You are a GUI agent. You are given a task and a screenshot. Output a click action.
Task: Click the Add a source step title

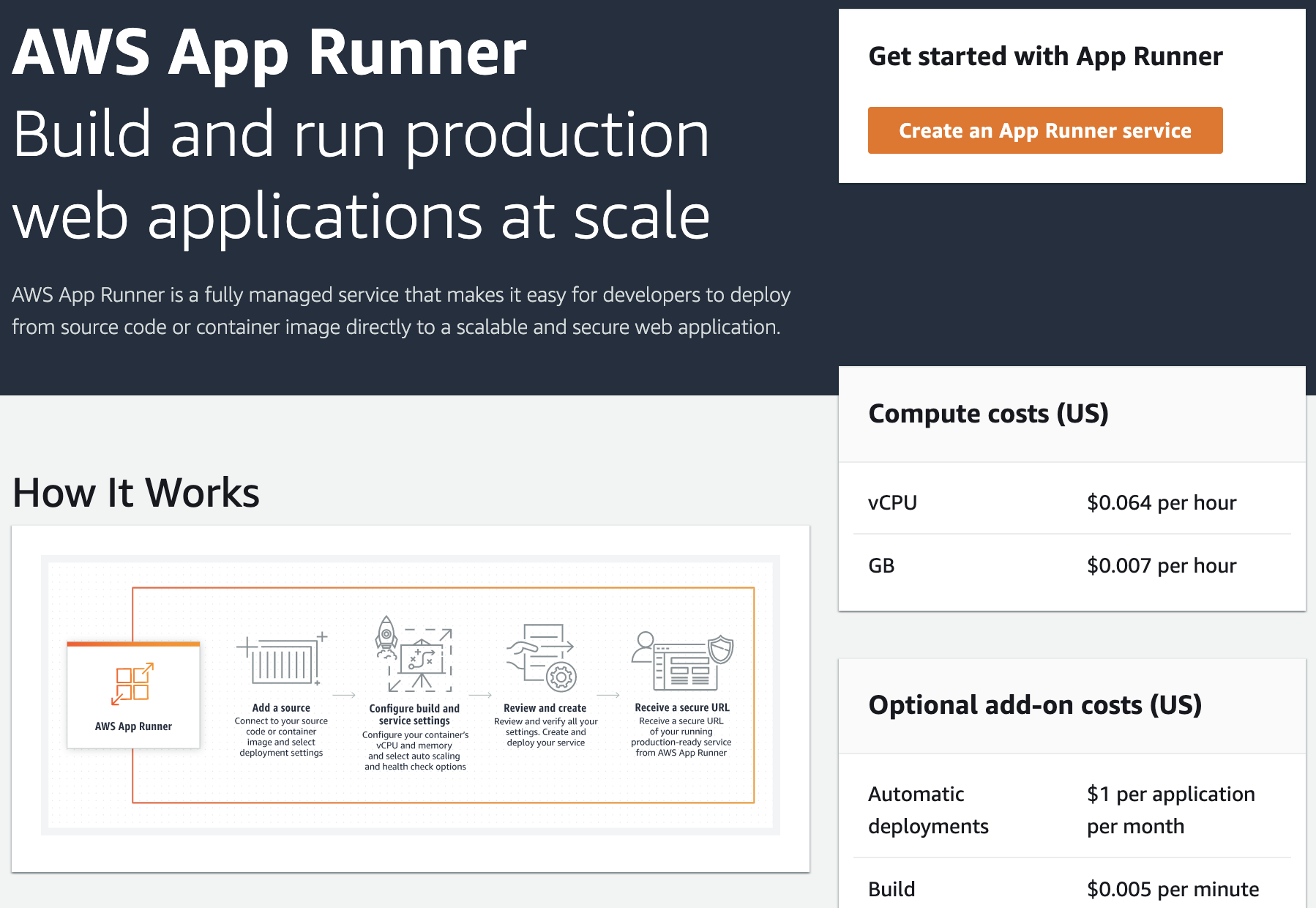coord(281,707)
